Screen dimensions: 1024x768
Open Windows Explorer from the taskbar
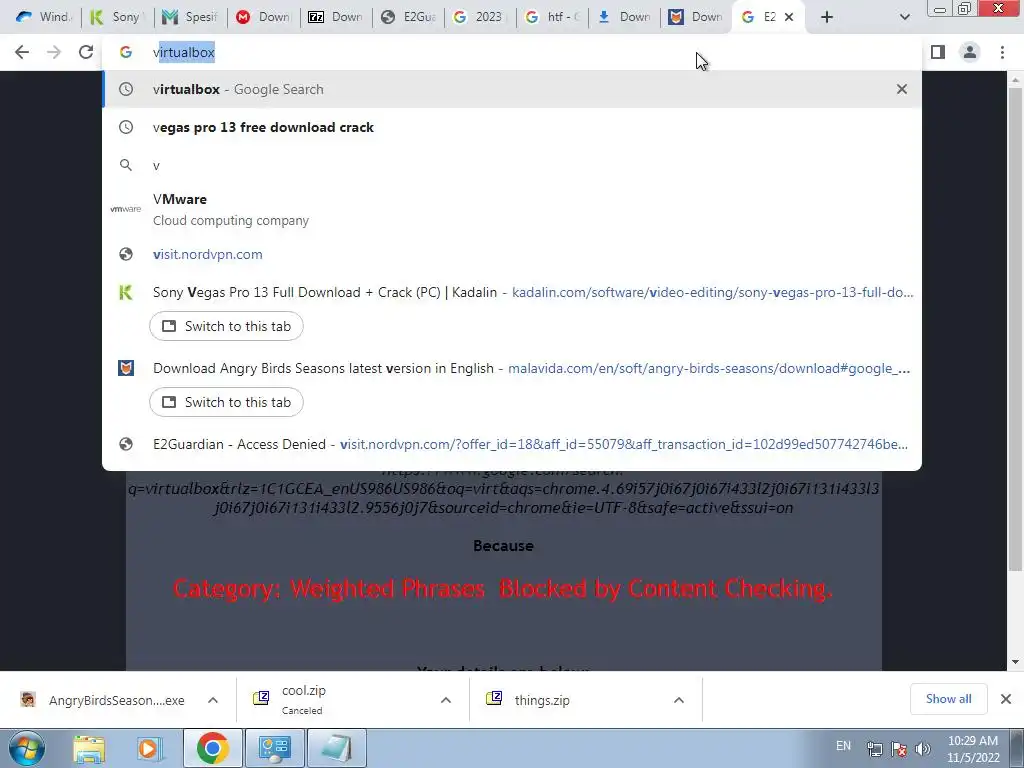coord(89,748)
